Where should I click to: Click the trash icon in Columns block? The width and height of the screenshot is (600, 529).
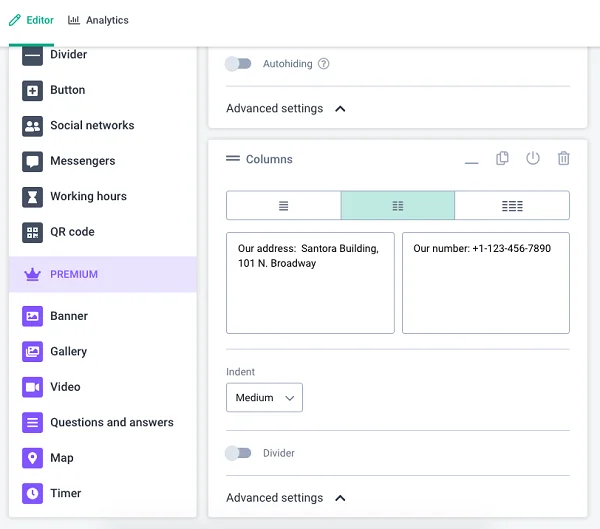[563, 158]
